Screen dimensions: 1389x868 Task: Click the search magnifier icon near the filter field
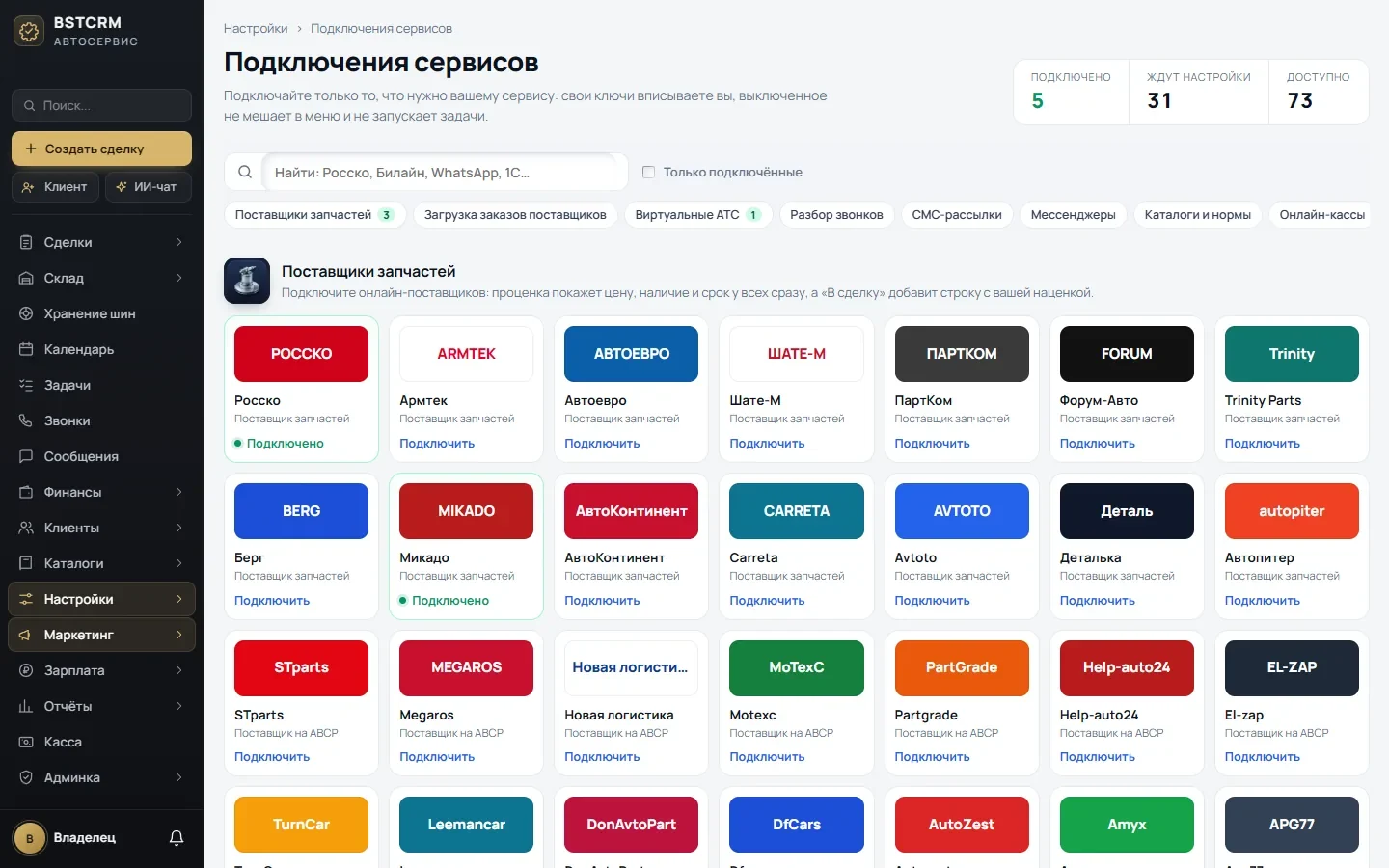pyautogui.click(x=245, y=172)
